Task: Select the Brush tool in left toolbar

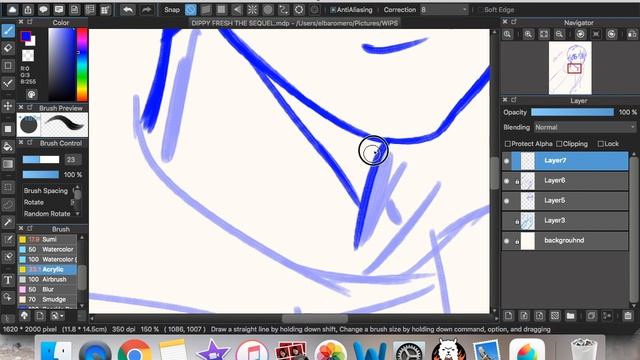Action: [8, 31]
